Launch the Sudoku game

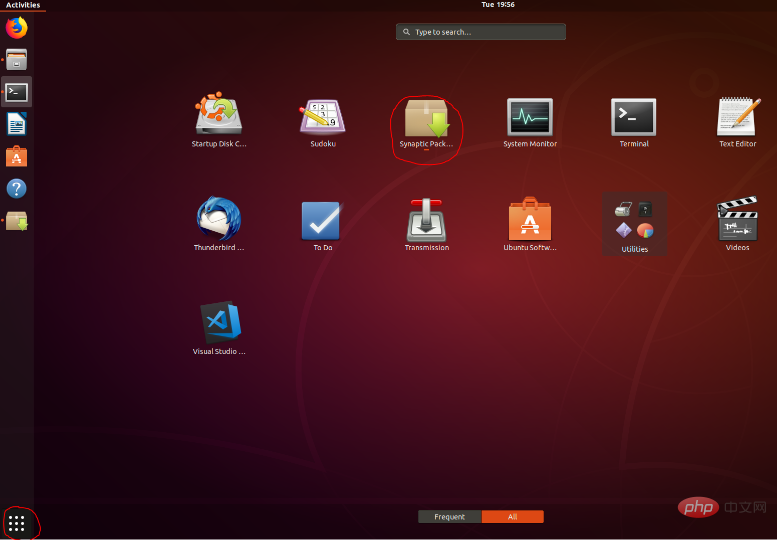(x=323, y=123)
